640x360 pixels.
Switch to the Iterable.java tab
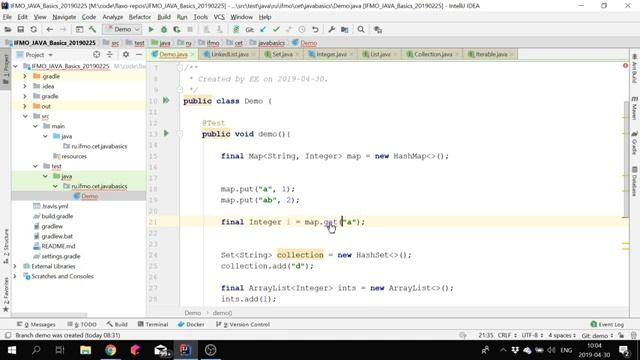coord(491,54)
